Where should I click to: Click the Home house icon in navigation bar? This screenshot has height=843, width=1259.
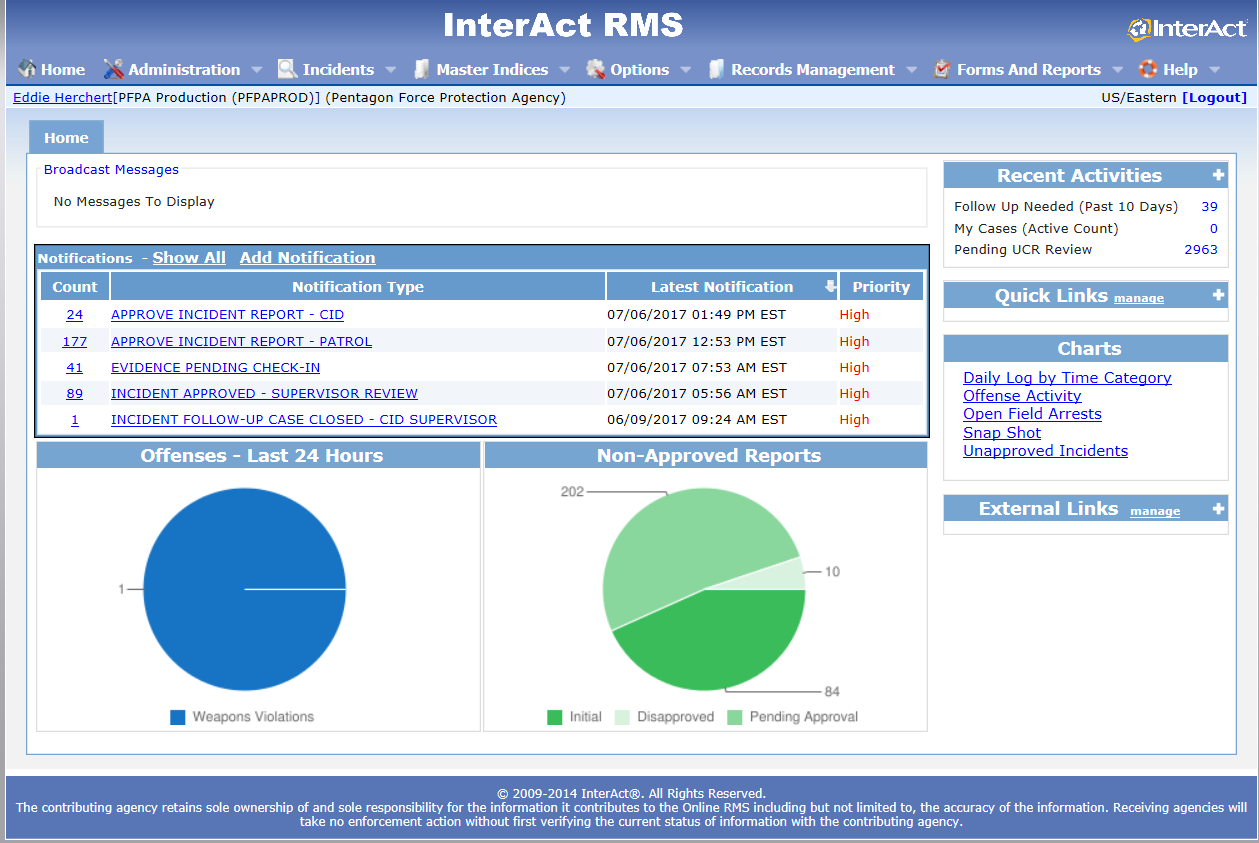pyautogui.click(x=27, y=69)
